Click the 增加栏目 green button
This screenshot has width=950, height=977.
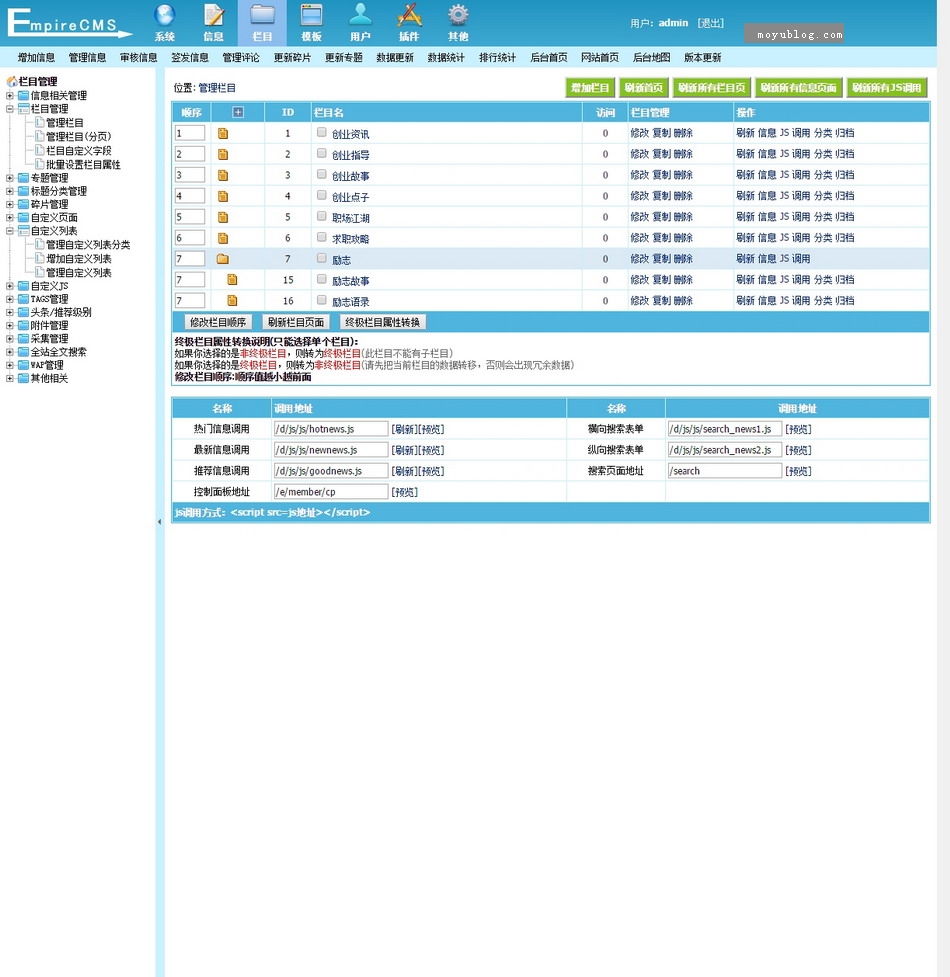(x=590, y=88)
